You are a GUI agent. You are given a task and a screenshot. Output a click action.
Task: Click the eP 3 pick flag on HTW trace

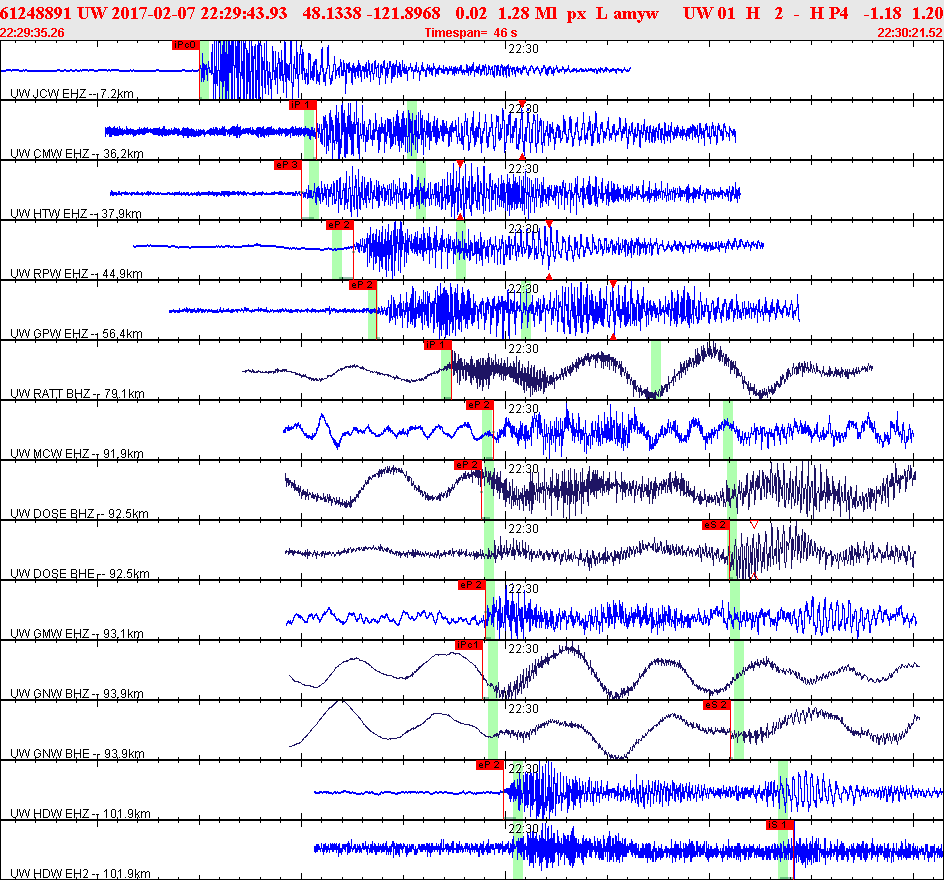[x=287, y=165]
